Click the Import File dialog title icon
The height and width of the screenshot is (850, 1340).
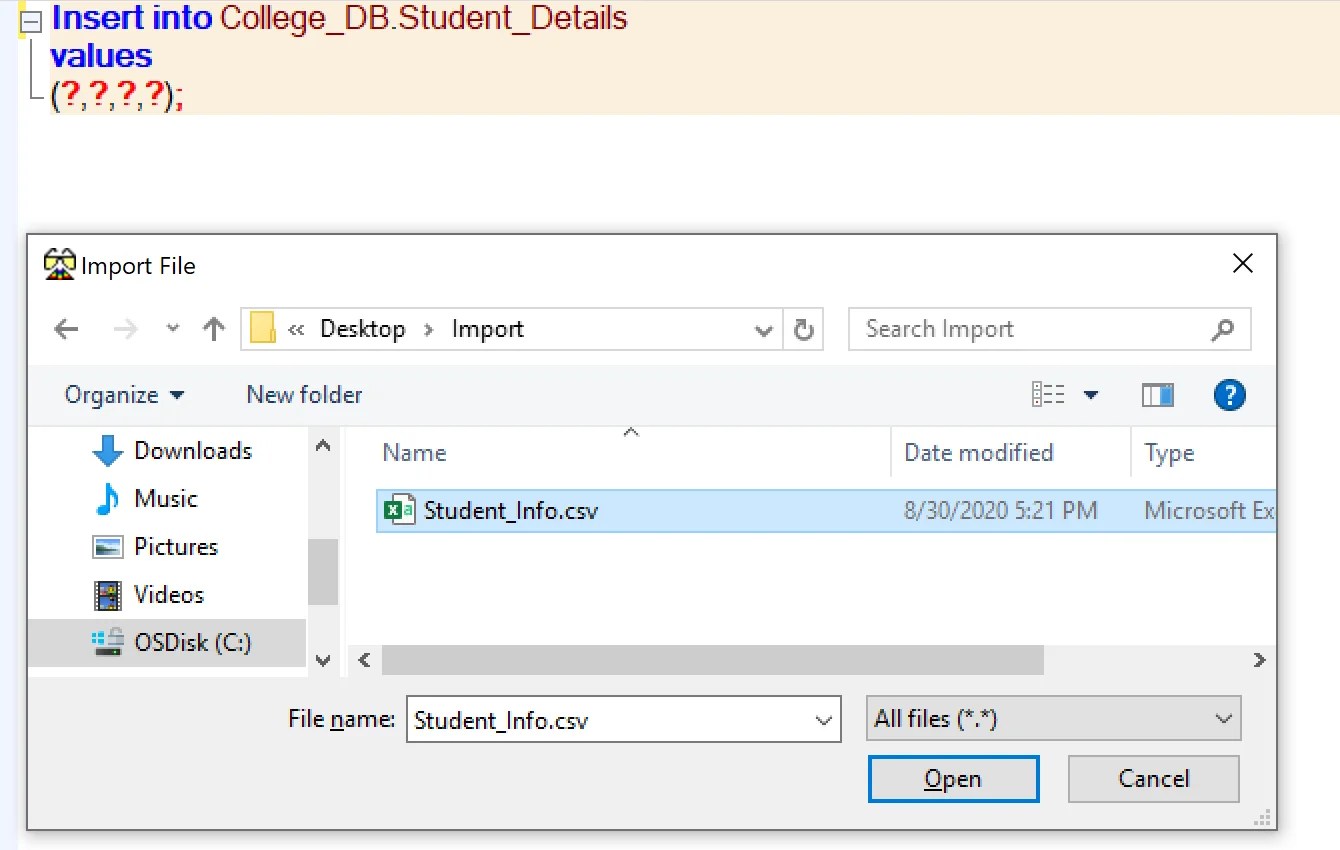pos(57,264)
